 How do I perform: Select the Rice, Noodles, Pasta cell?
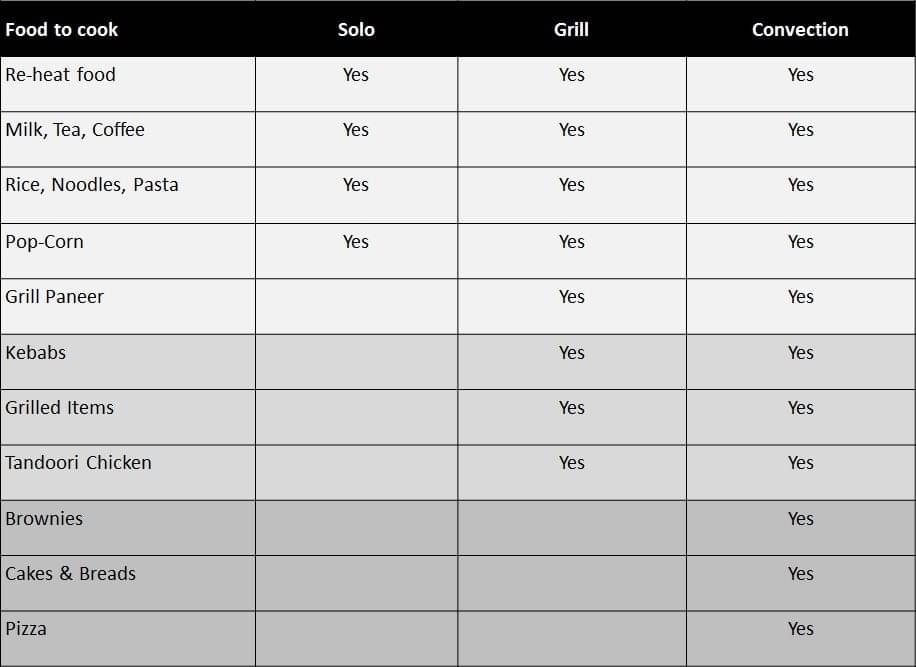[x=127, y=195]
